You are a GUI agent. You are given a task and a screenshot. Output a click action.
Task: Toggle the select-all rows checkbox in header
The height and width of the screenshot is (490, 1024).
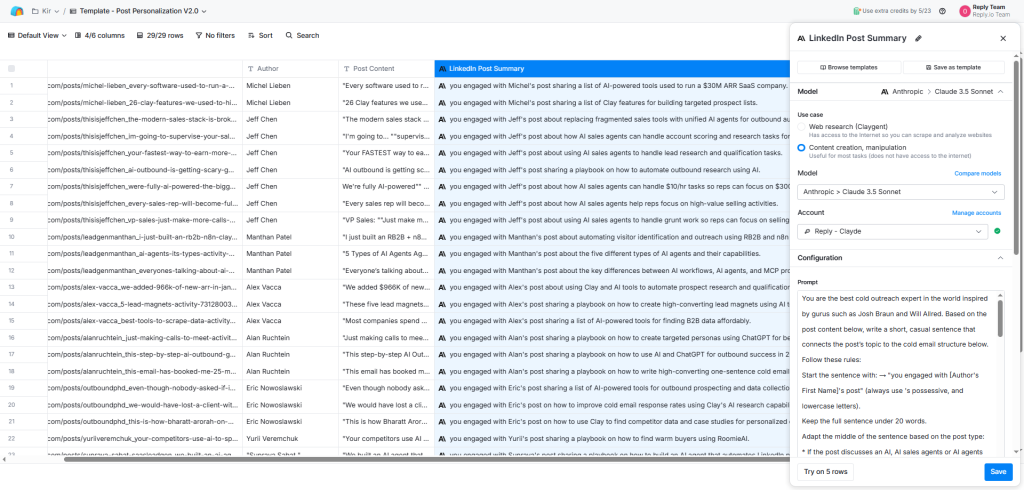(11, 69)
